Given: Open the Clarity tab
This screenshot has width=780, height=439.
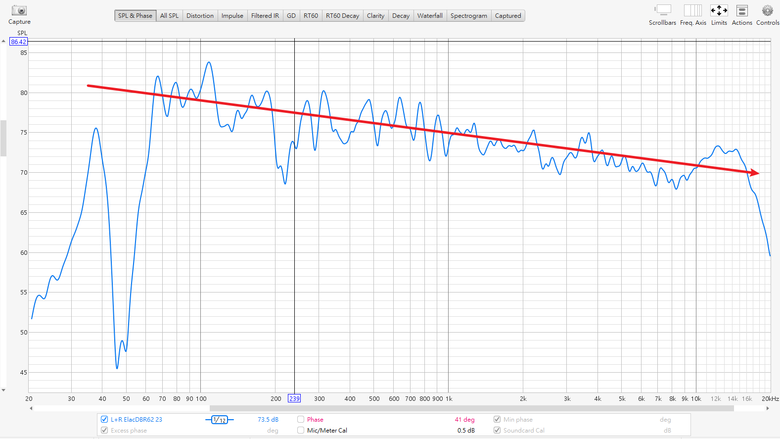Looking at the screenshot, I should pos(376,16).
